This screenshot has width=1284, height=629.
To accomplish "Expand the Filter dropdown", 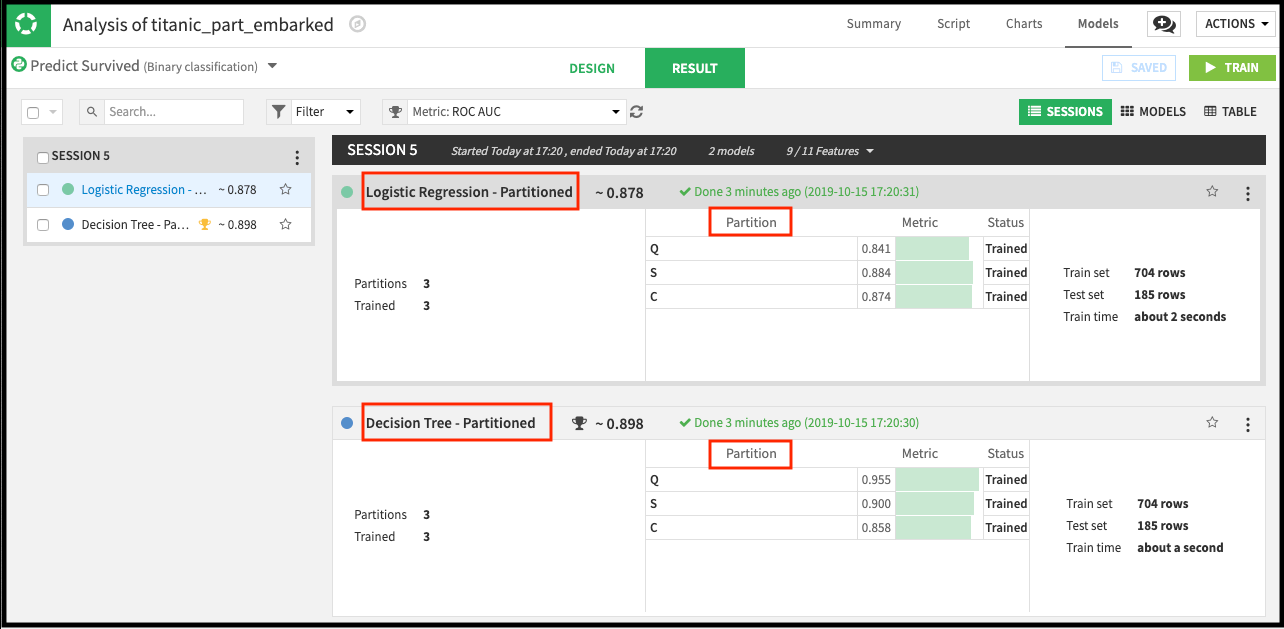I will (x=313, y=112).
